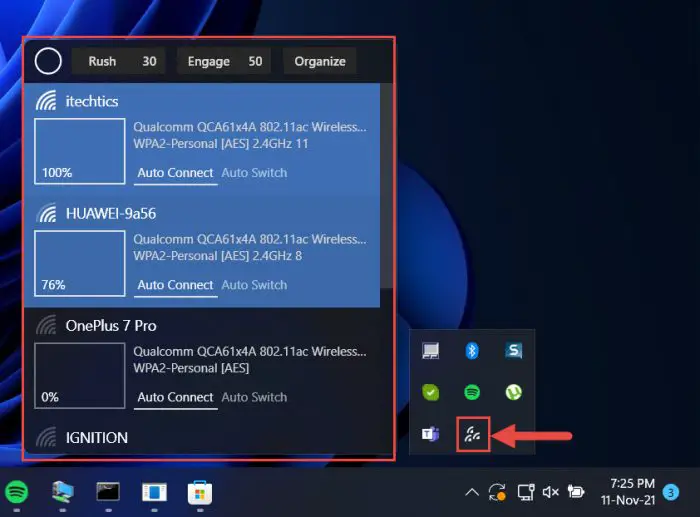Click the Organize button

320,61
